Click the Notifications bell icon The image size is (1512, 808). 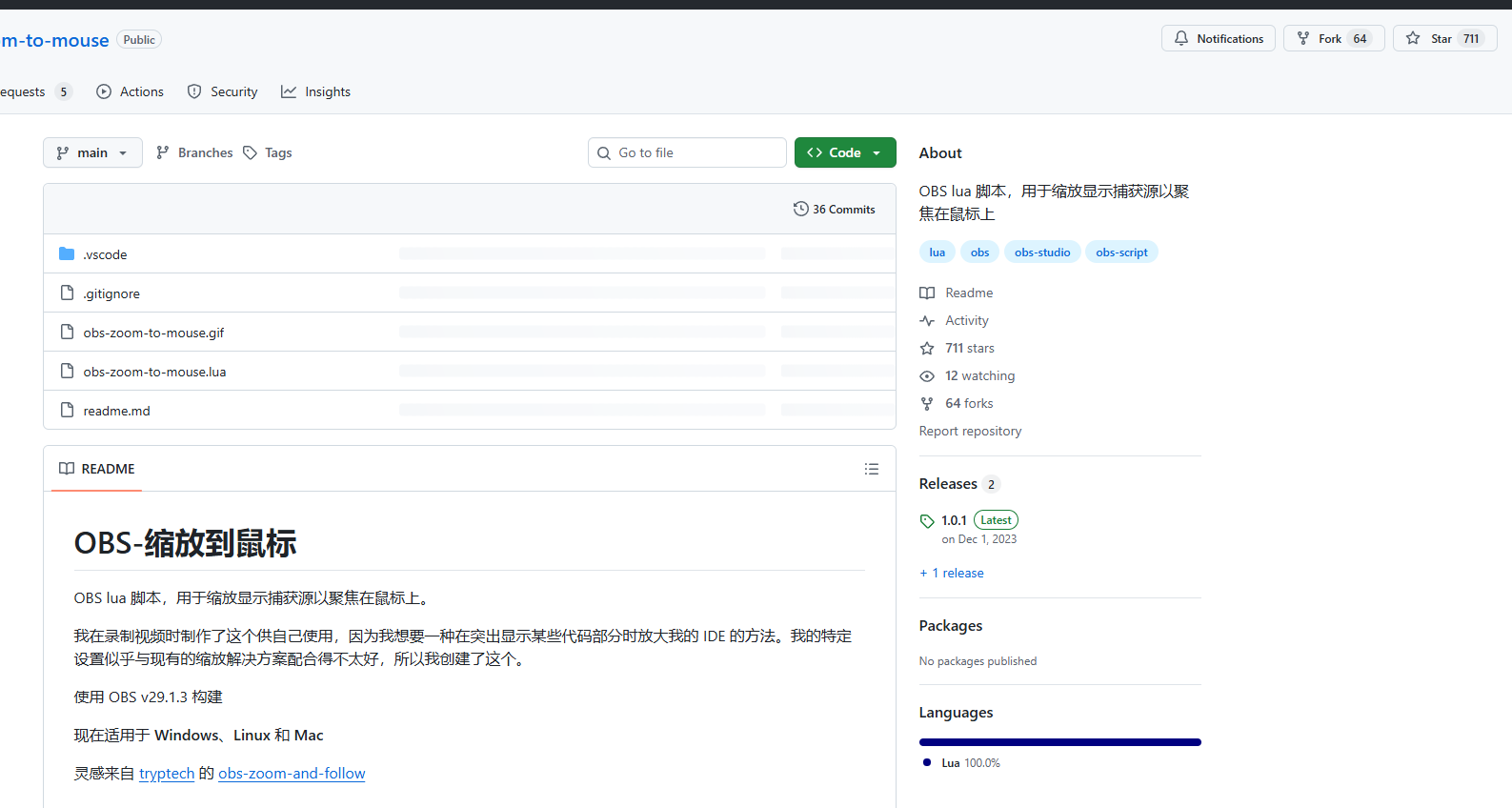tap(1181, 39)
